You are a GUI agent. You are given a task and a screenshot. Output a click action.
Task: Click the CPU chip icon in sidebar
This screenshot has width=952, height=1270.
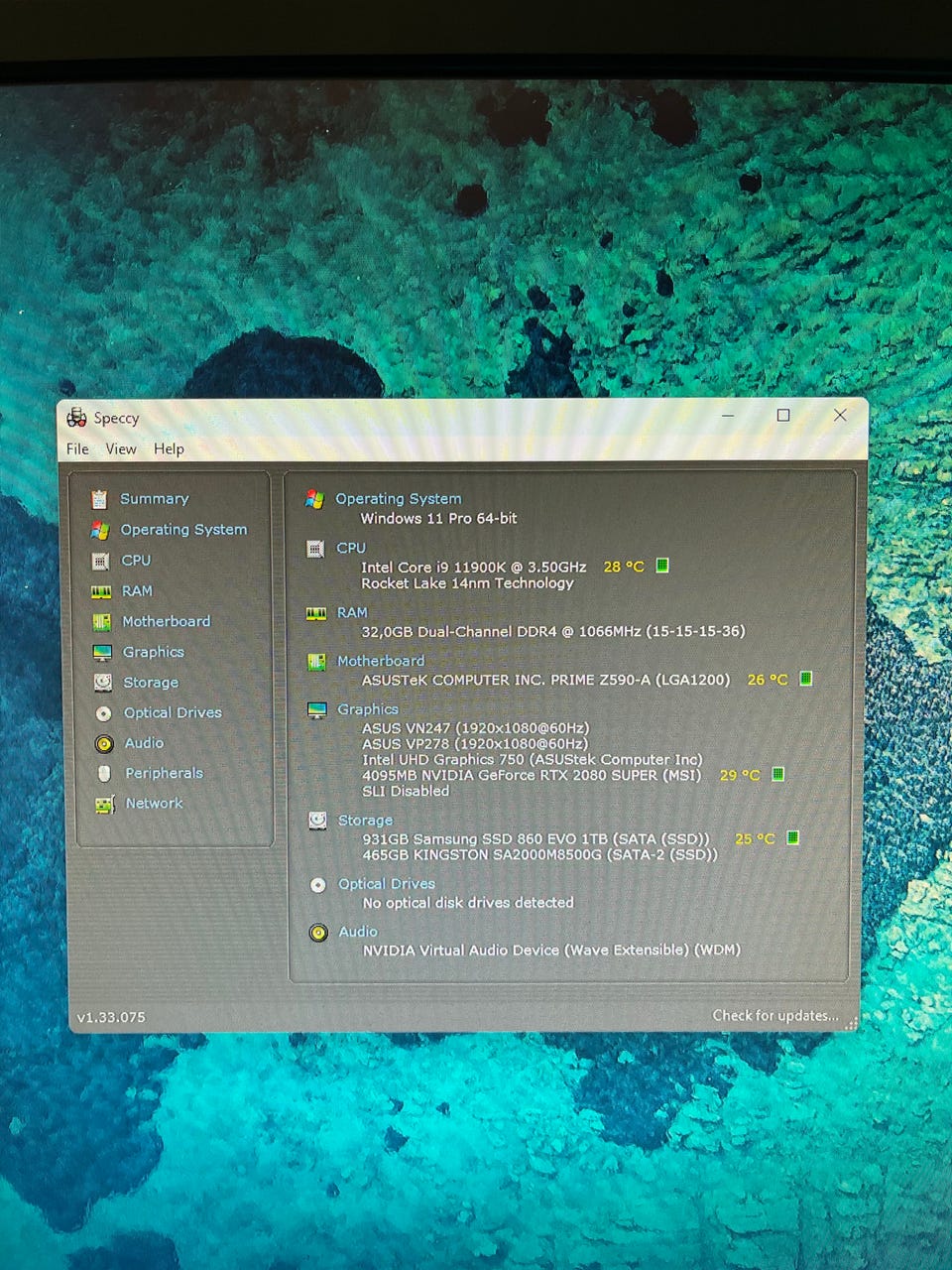pos(100,561)
